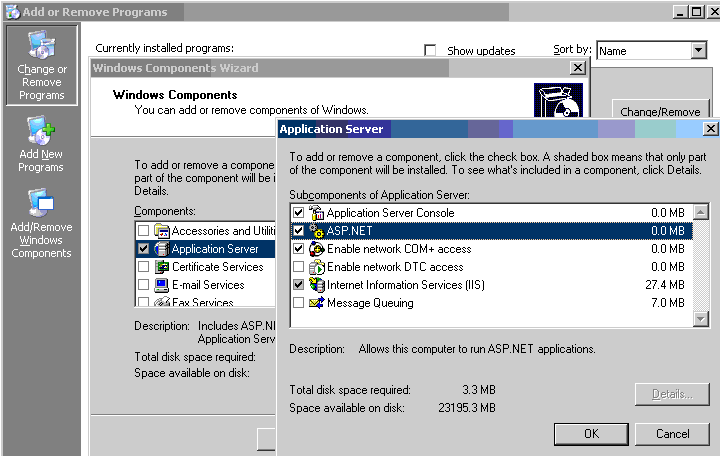Check Enable network DTC access checkbox

pyautogui.click(x=298, y=267)
